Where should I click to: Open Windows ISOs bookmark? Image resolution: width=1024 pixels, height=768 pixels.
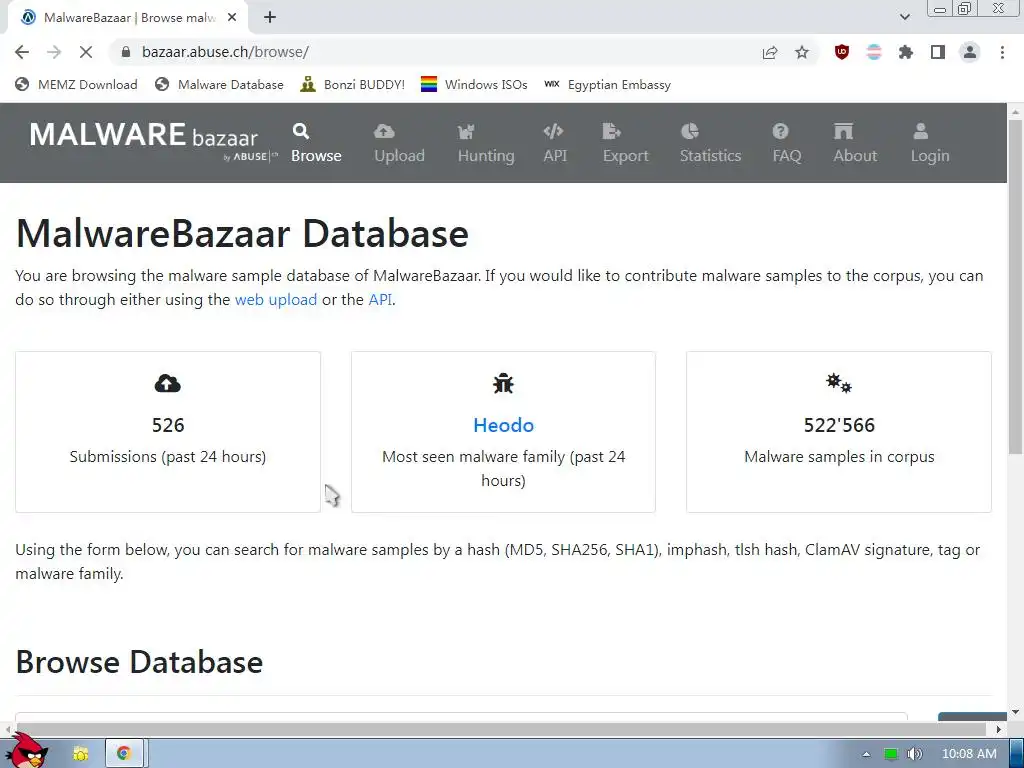474,85
